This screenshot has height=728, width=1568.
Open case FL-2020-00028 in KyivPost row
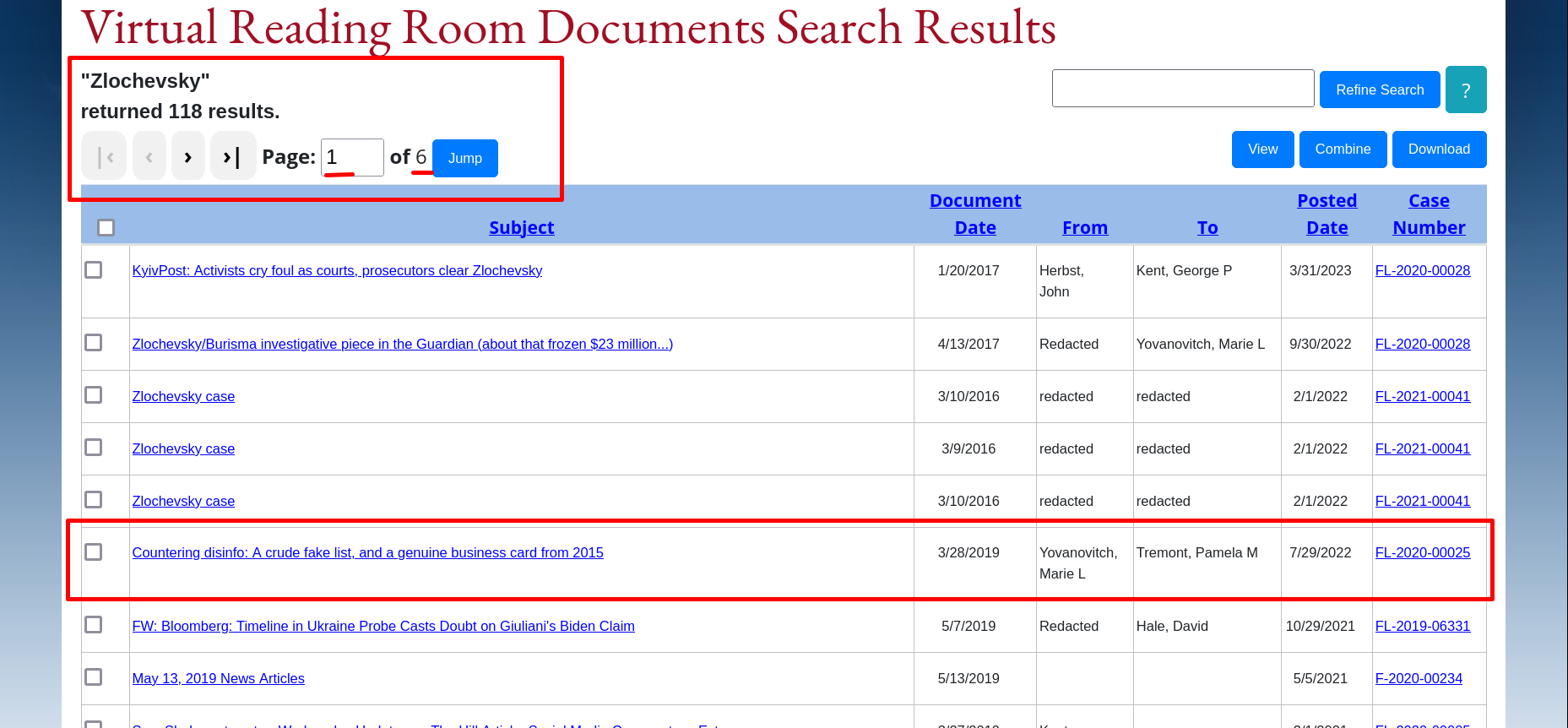coord(1423,270)
